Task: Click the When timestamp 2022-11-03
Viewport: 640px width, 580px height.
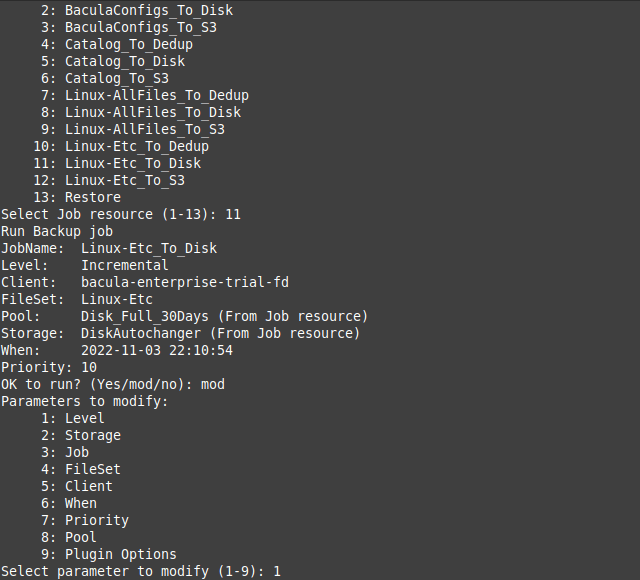Action: [x=157, y=351]
